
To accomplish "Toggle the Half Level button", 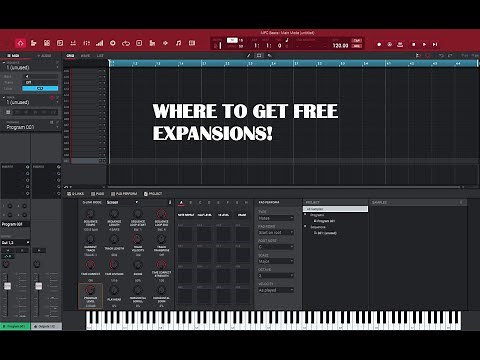I will [205, 215].
